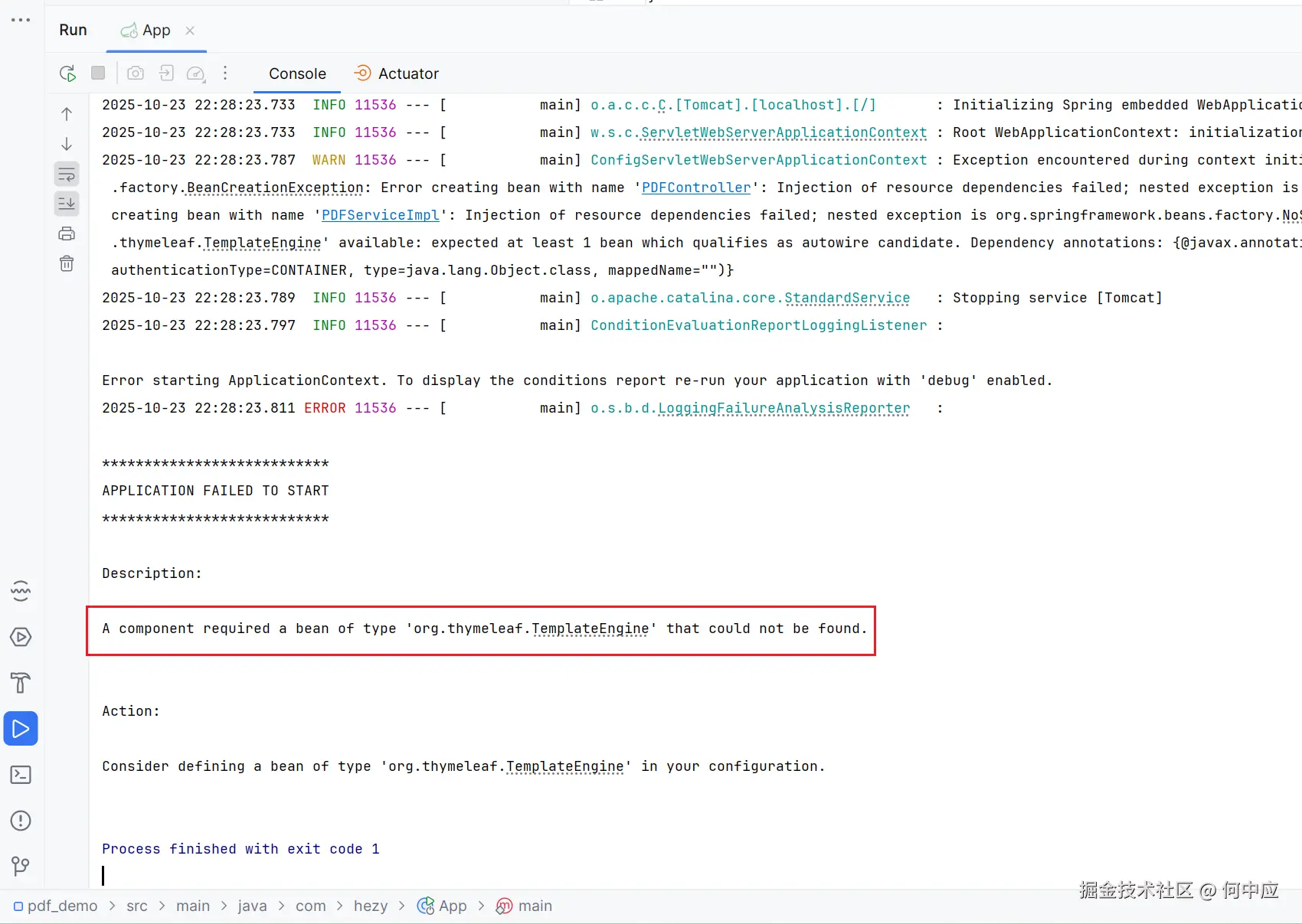Click the ConditionEvaluationReportLoggingListener logger name
The image size is (1302, 924).
tap(758, 325)
